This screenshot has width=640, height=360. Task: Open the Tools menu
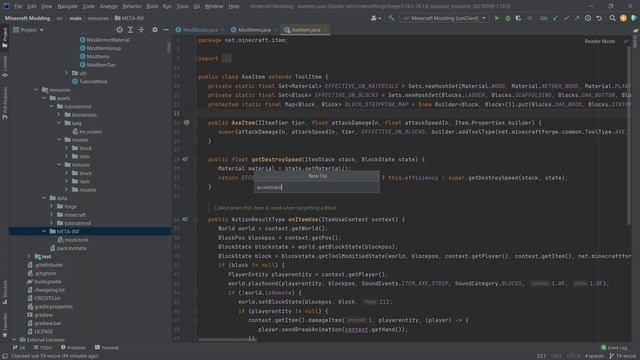182,7
